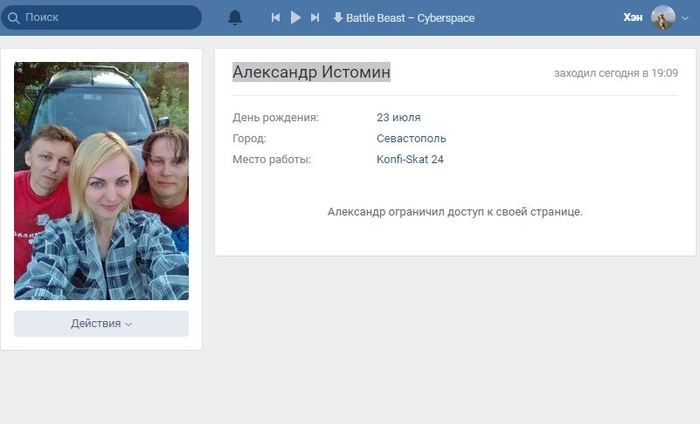Open the notifications bell
The image size is (700, 424).
(235, 17)
